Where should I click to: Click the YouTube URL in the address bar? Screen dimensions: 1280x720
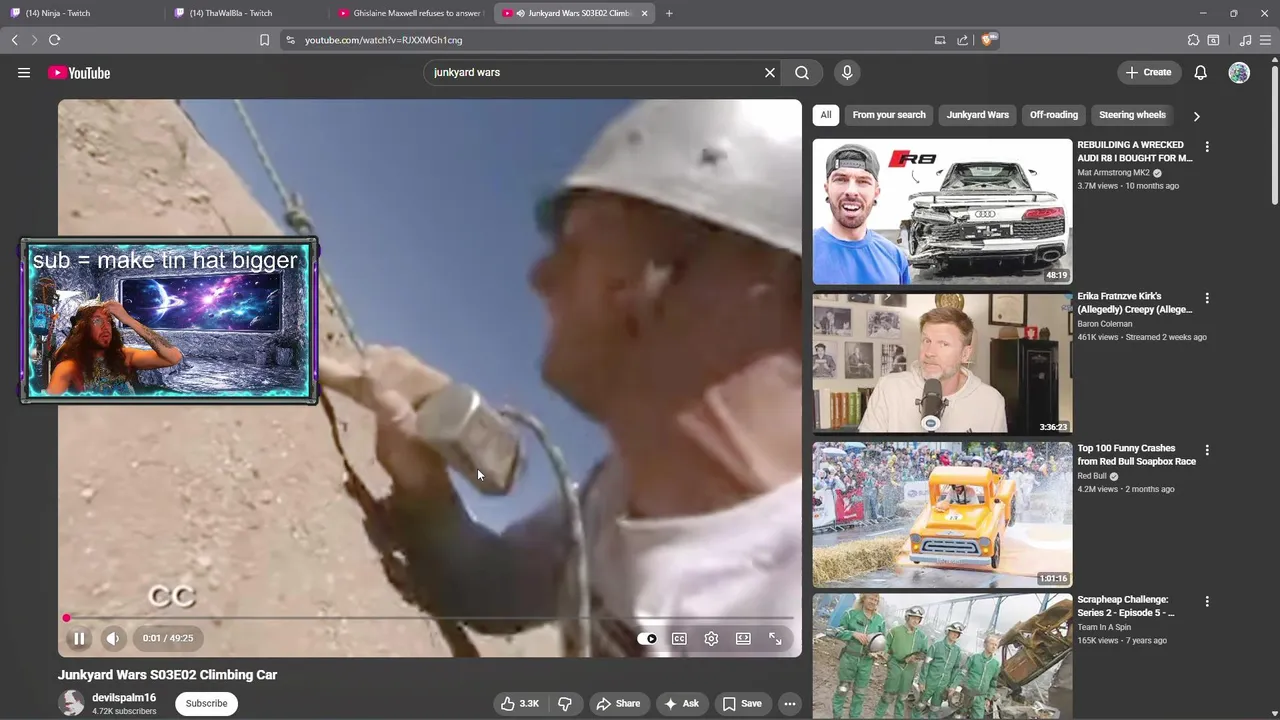click(383, 40)
